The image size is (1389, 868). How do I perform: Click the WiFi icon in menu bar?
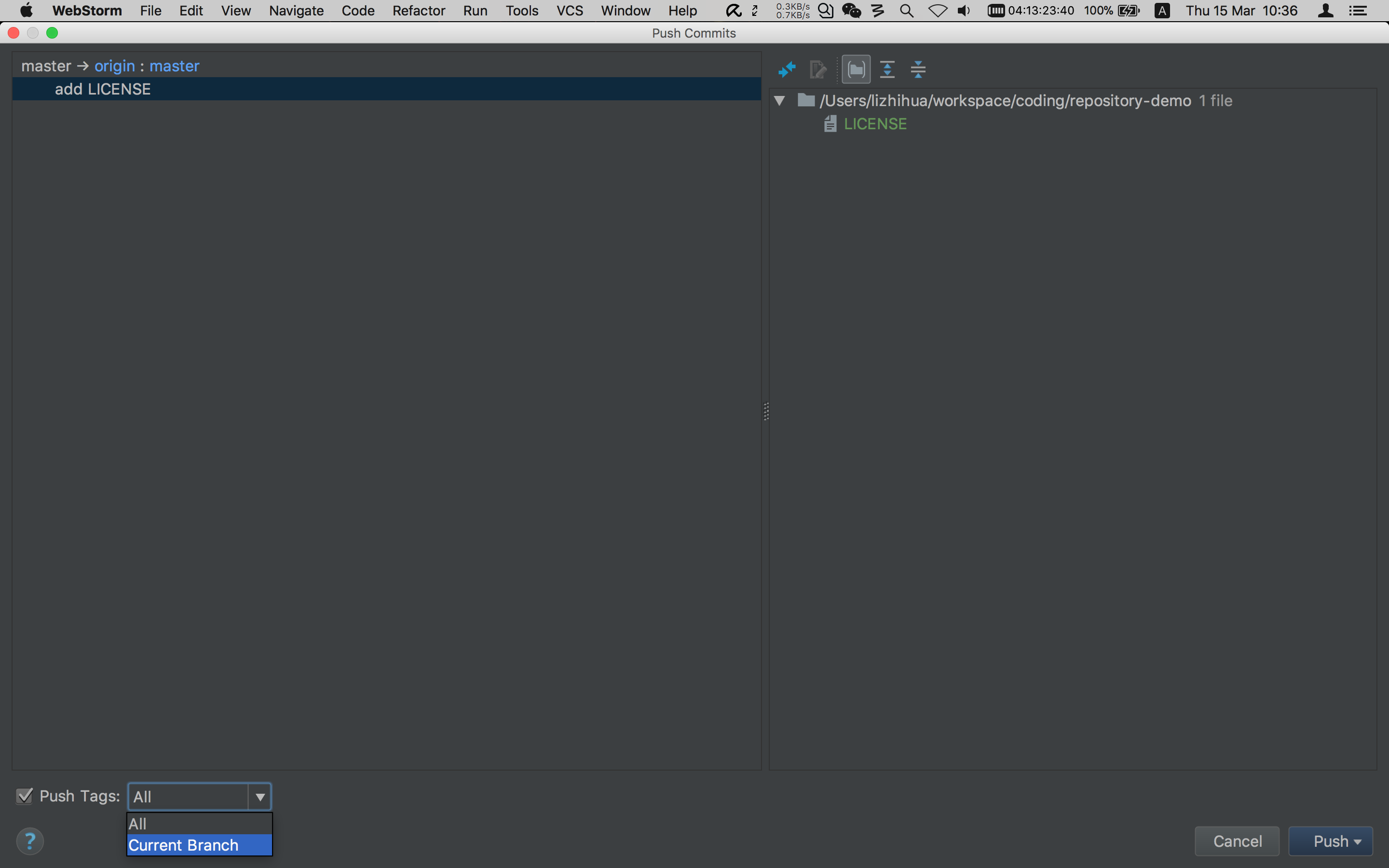click(937, 10)
